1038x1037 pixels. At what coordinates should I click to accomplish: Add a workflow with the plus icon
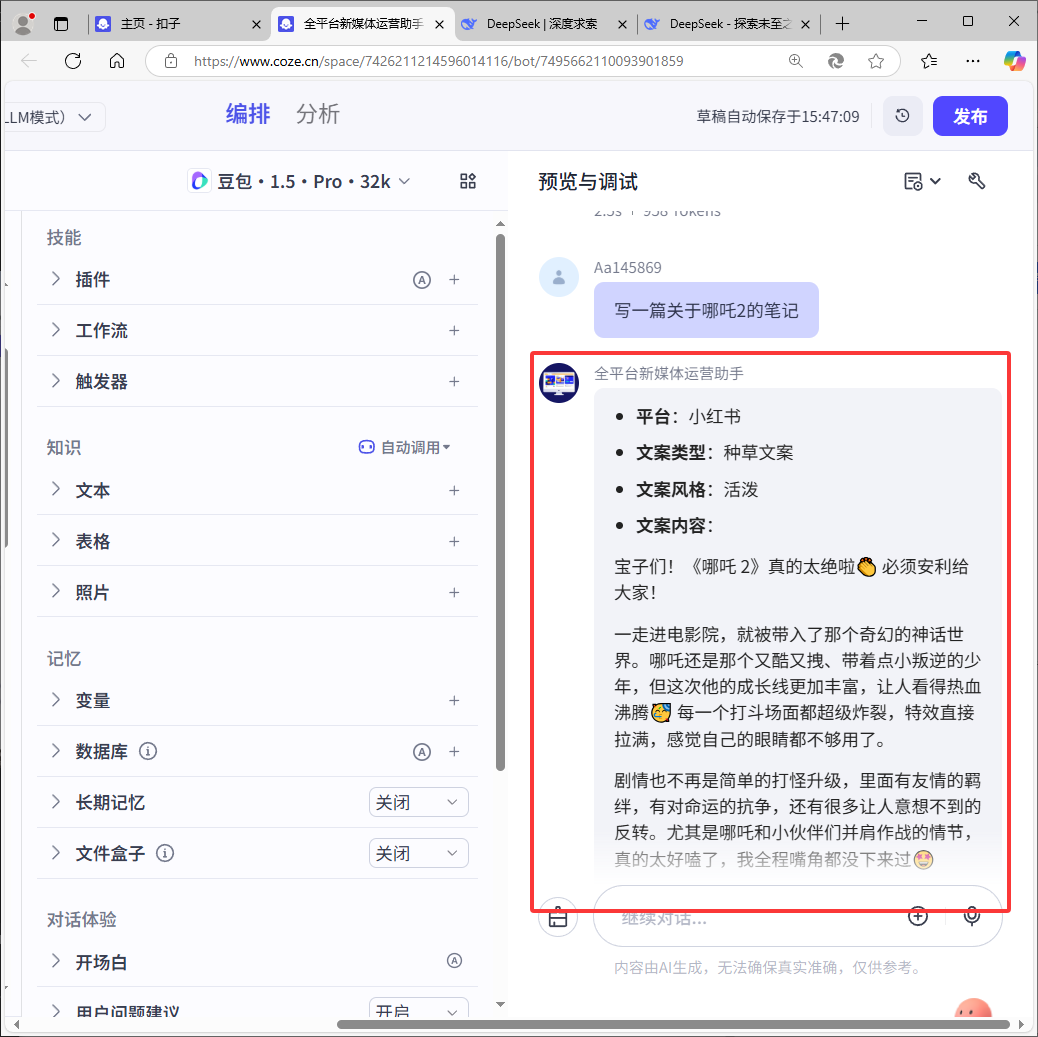[454, 330]
